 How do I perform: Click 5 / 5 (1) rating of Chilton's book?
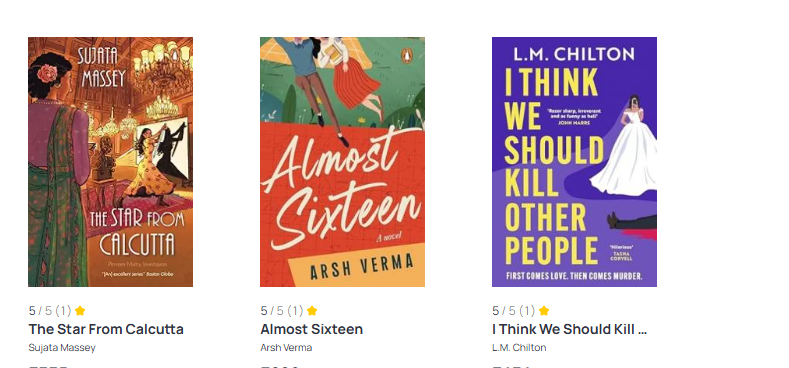click(514, 311)
